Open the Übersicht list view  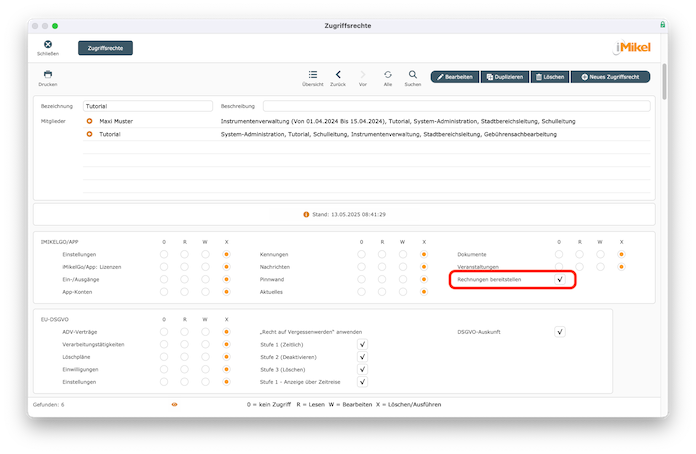pos(313,75)
